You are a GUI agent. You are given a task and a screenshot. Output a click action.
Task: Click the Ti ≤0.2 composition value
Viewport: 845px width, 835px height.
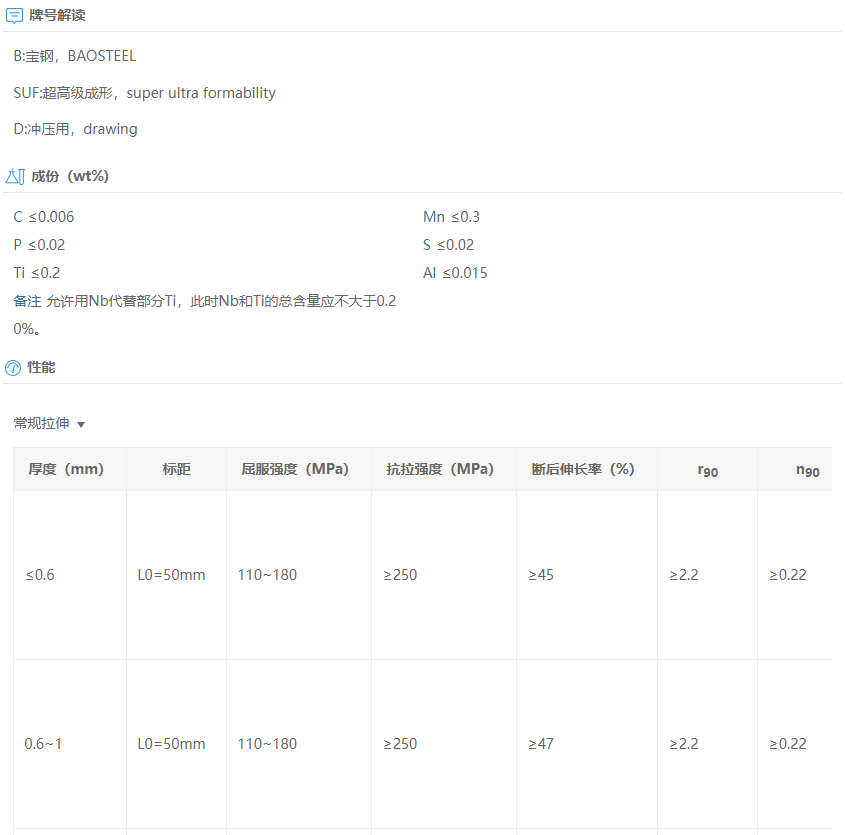37,273
